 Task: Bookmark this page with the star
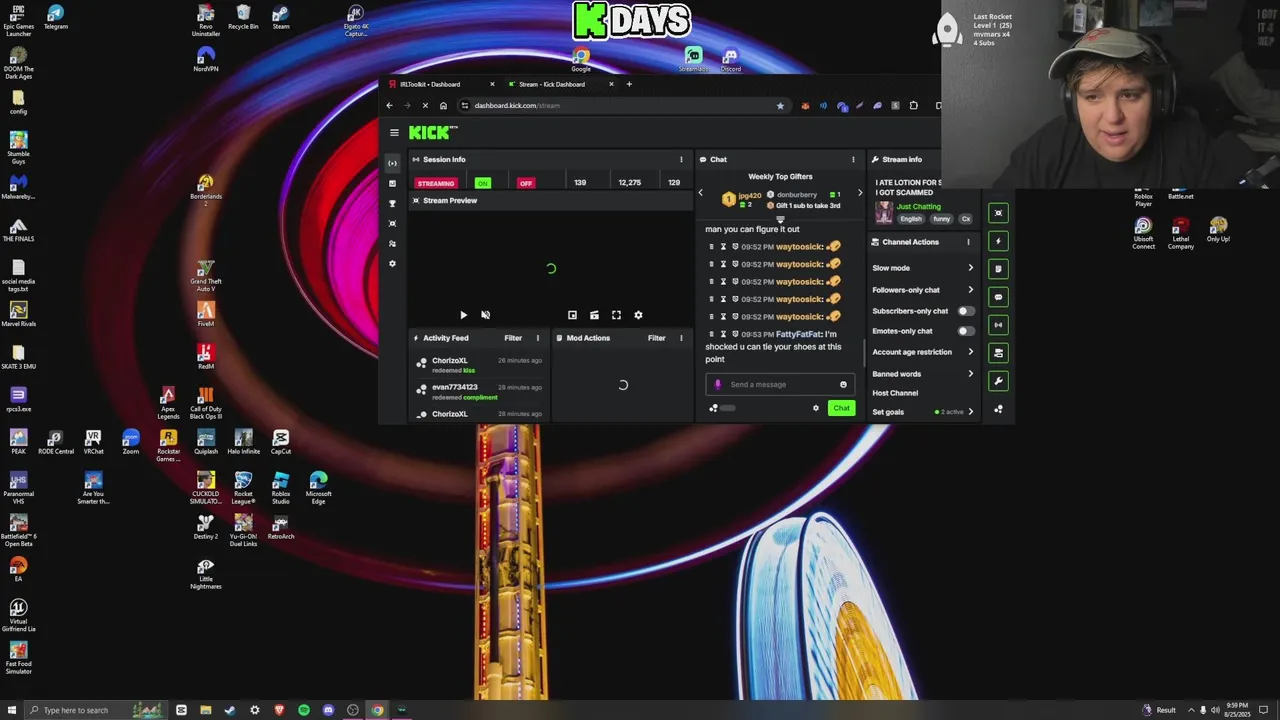(780, 105)
